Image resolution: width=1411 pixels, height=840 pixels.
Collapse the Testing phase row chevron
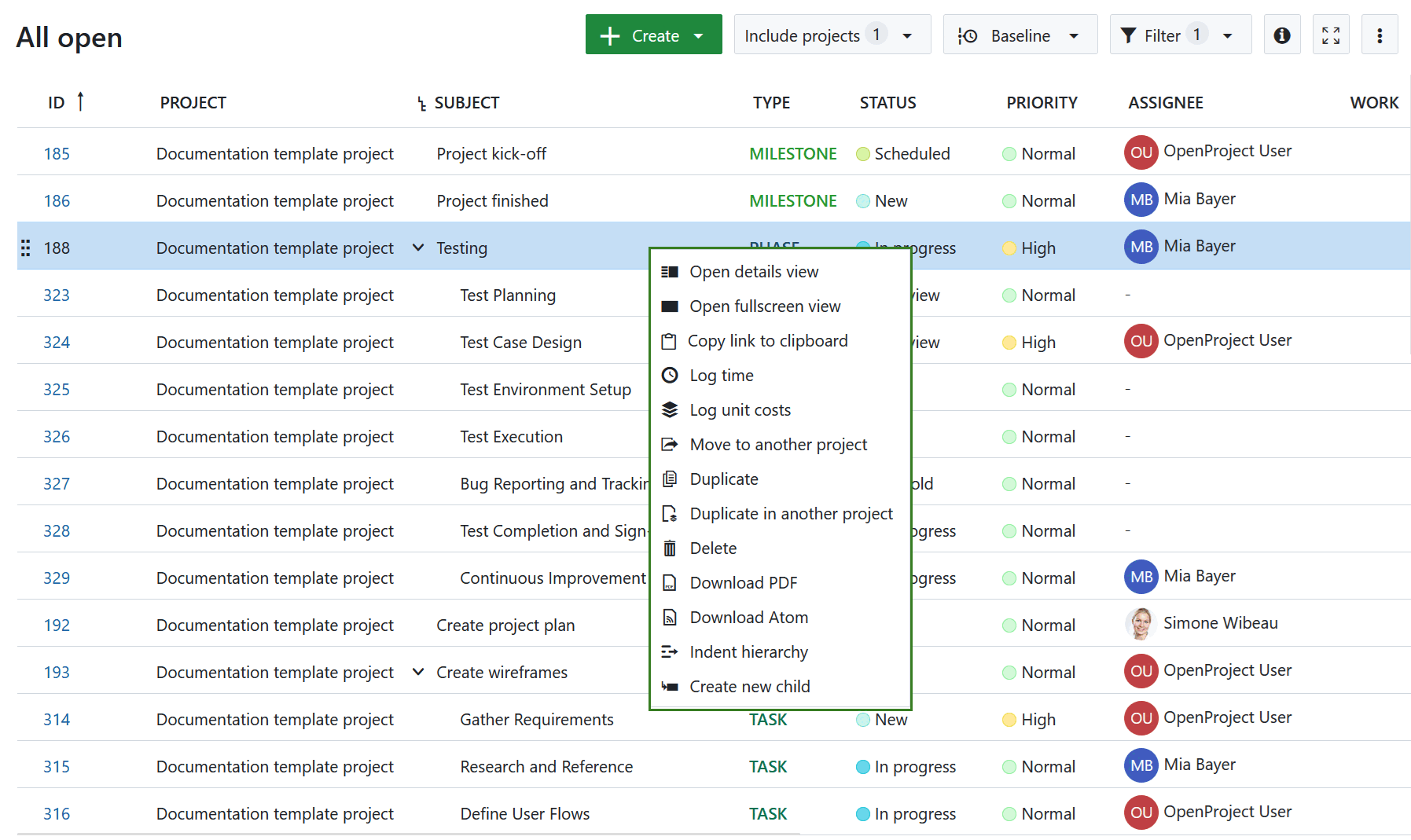point(417,248)
